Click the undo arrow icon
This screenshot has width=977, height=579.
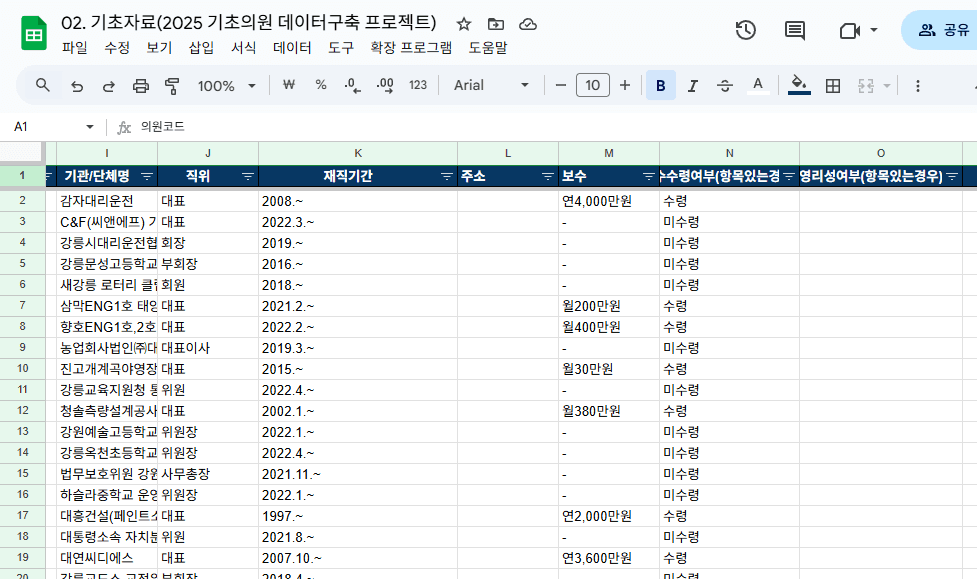point(76,86)
